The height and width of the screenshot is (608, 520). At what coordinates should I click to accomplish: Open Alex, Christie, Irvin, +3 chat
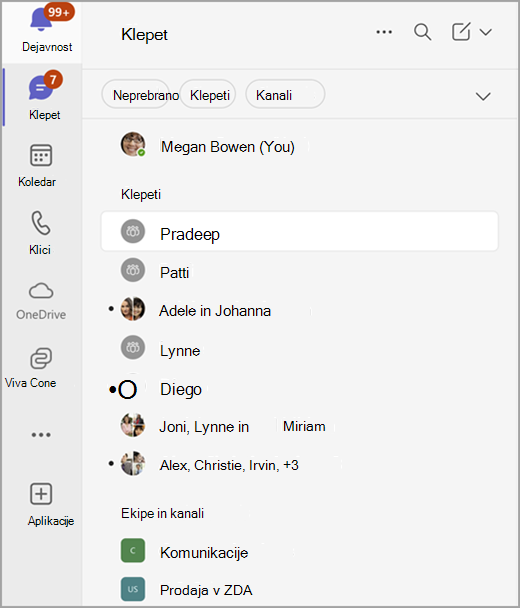click(x=299, y=464)
